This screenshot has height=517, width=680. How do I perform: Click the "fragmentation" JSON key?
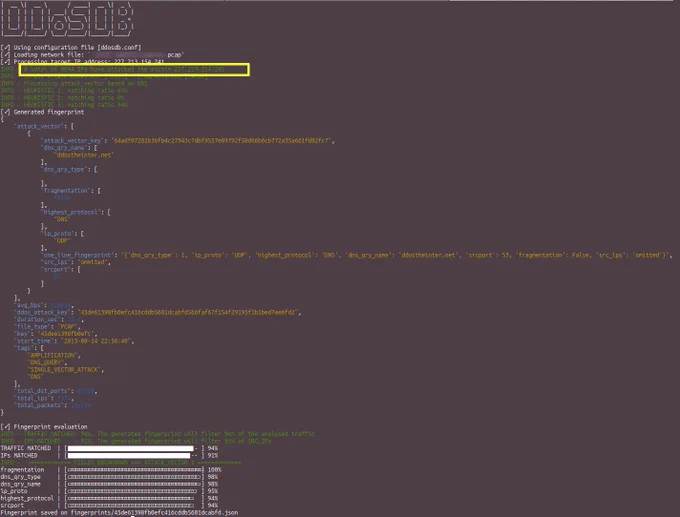[66, 190]
